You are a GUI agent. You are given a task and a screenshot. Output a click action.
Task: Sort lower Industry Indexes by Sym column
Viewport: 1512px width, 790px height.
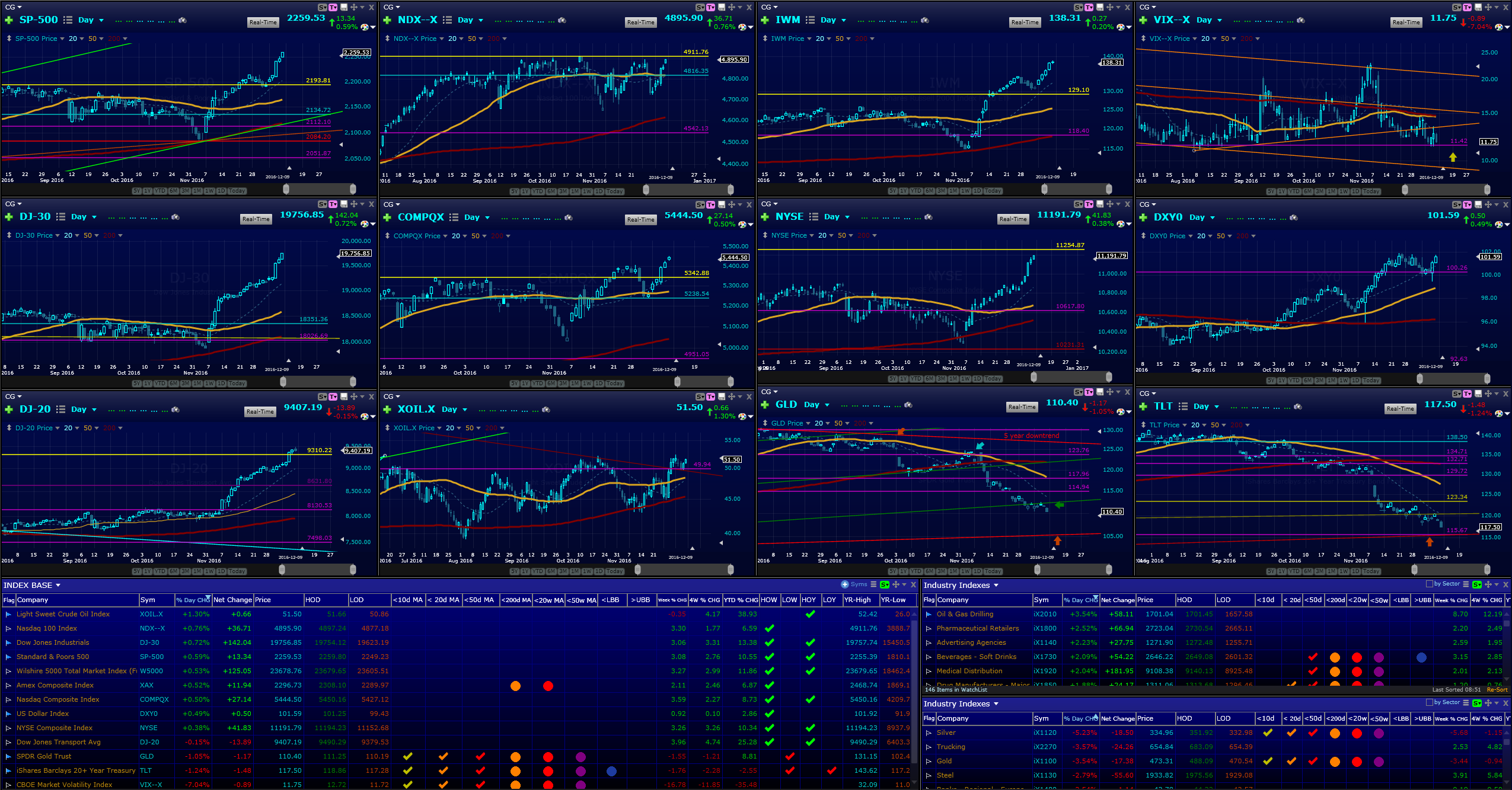pos(1047,718)
